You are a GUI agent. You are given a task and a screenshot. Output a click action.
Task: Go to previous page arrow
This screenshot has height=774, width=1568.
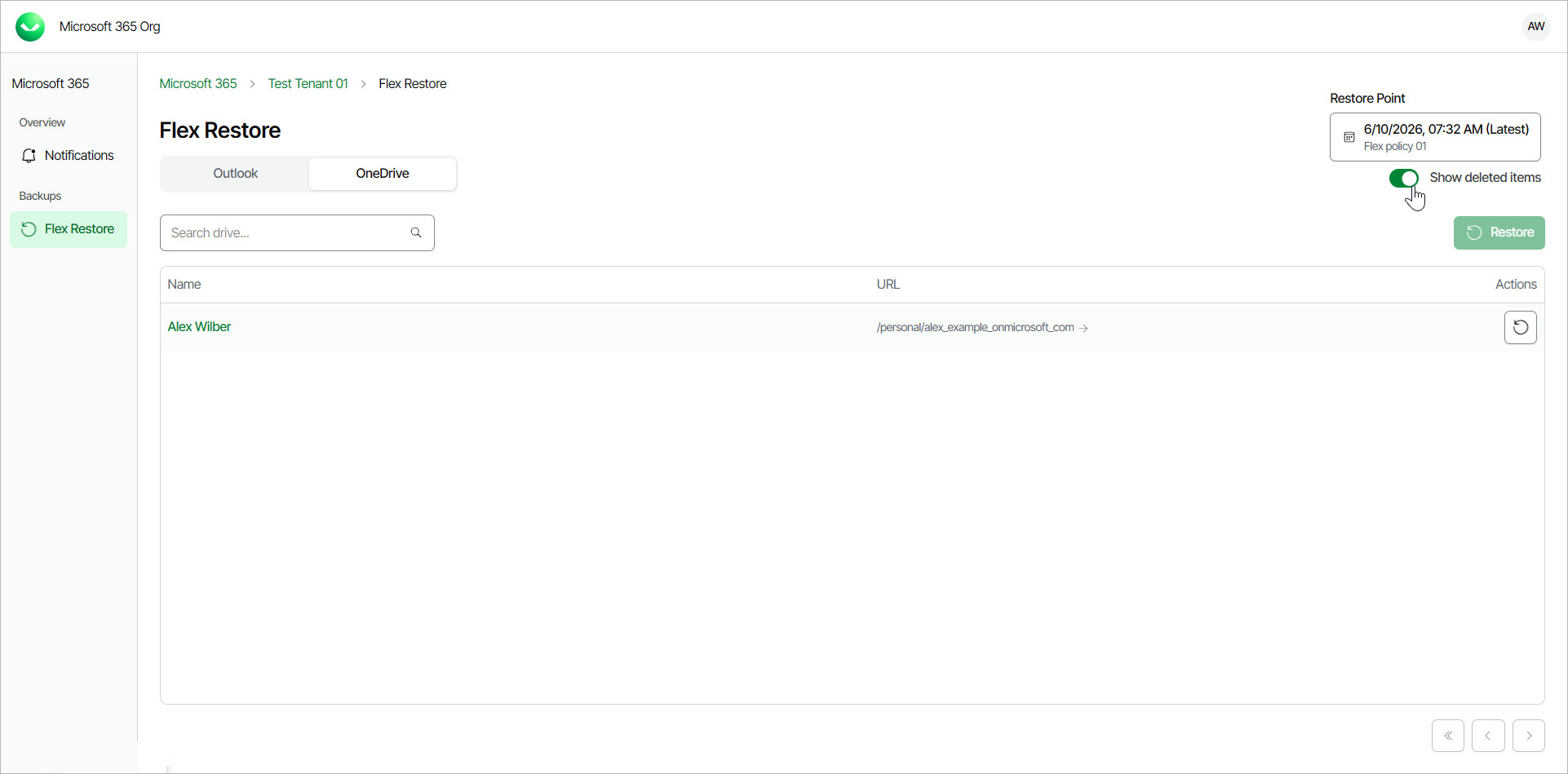[1488, 736]
